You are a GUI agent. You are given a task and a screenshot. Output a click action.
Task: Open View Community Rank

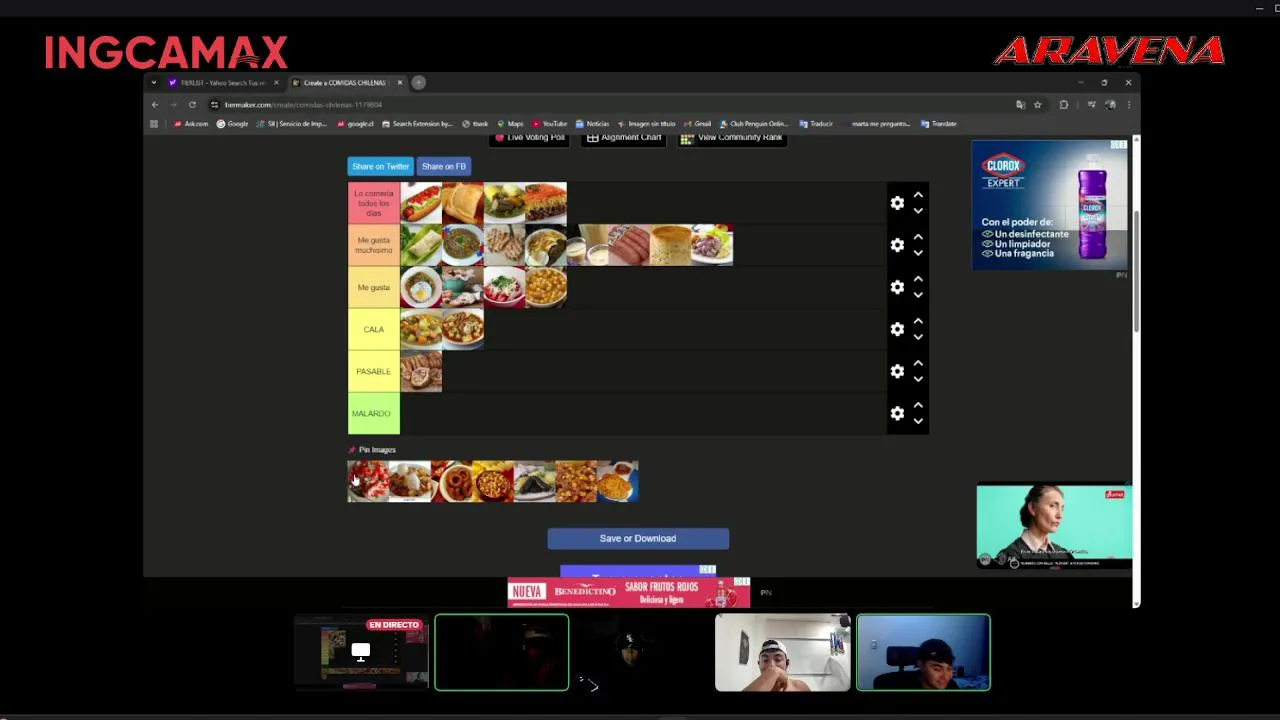pos(732,138)
